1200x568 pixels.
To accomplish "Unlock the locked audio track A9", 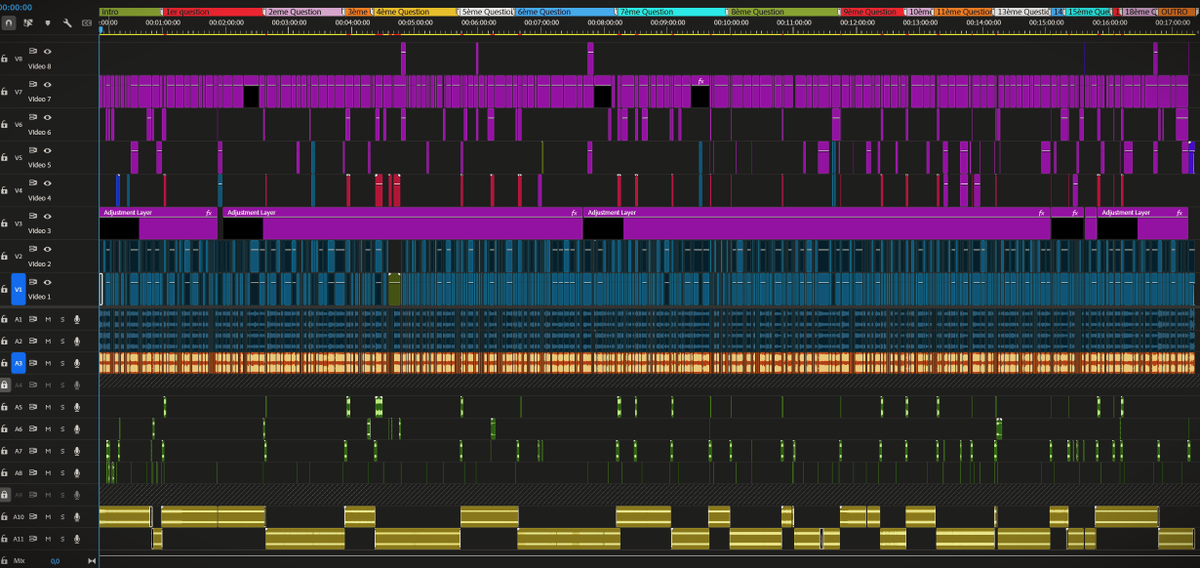I will [x=5, y=495].
